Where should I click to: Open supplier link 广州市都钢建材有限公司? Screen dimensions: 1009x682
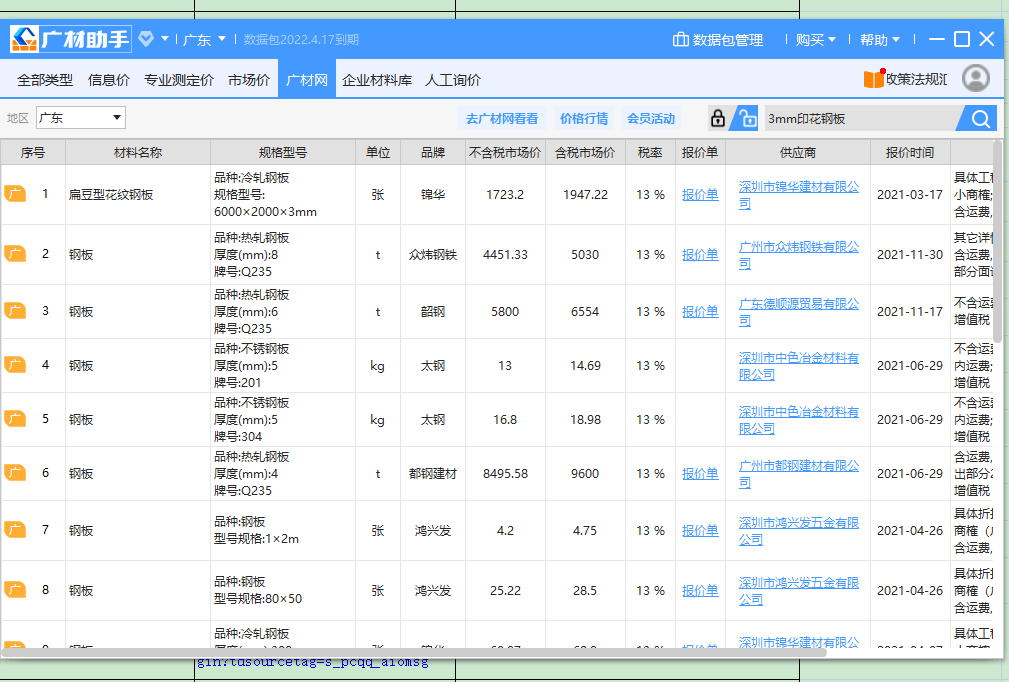[799, 474]
